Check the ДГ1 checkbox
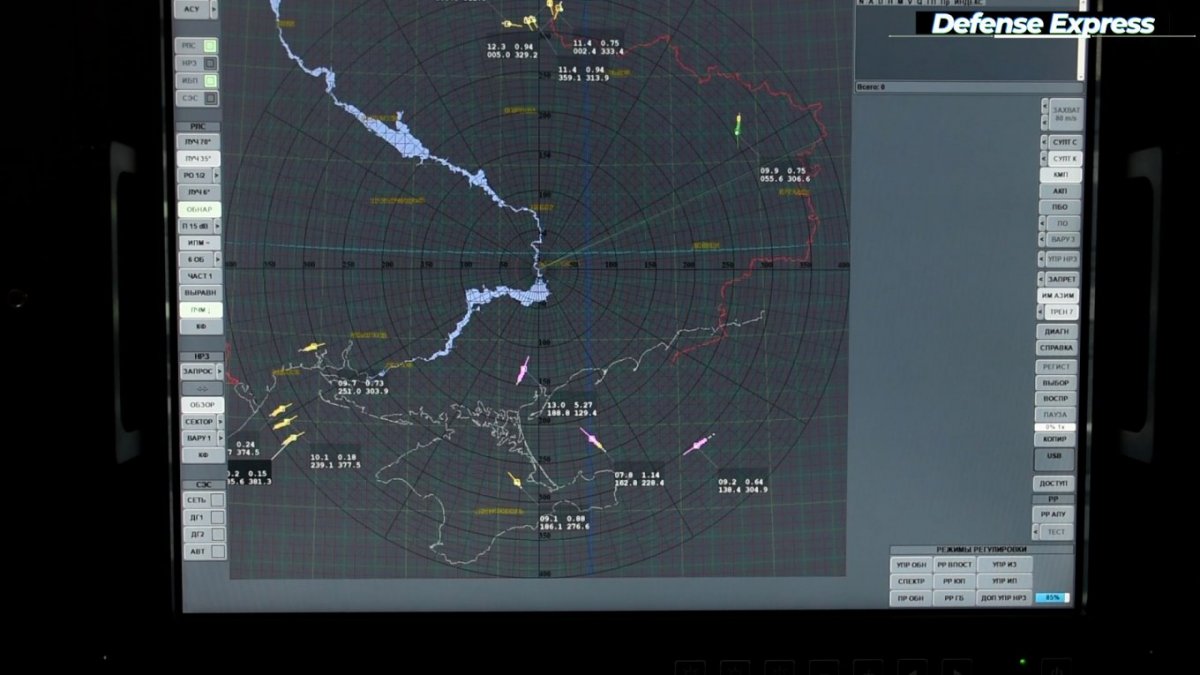Viewport: 1200px width, 675px height. tap(217, 517)
